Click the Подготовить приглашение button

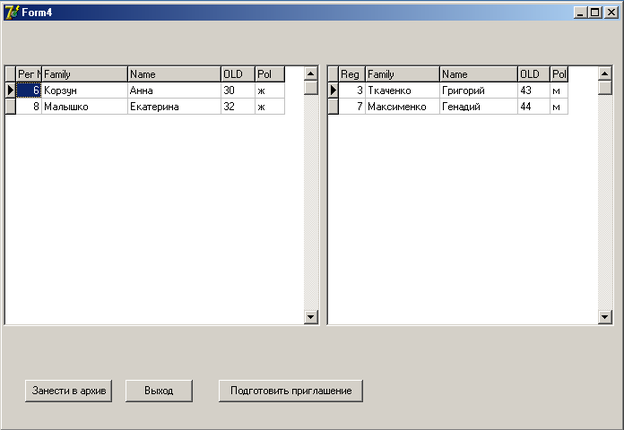tap(291, 391)
